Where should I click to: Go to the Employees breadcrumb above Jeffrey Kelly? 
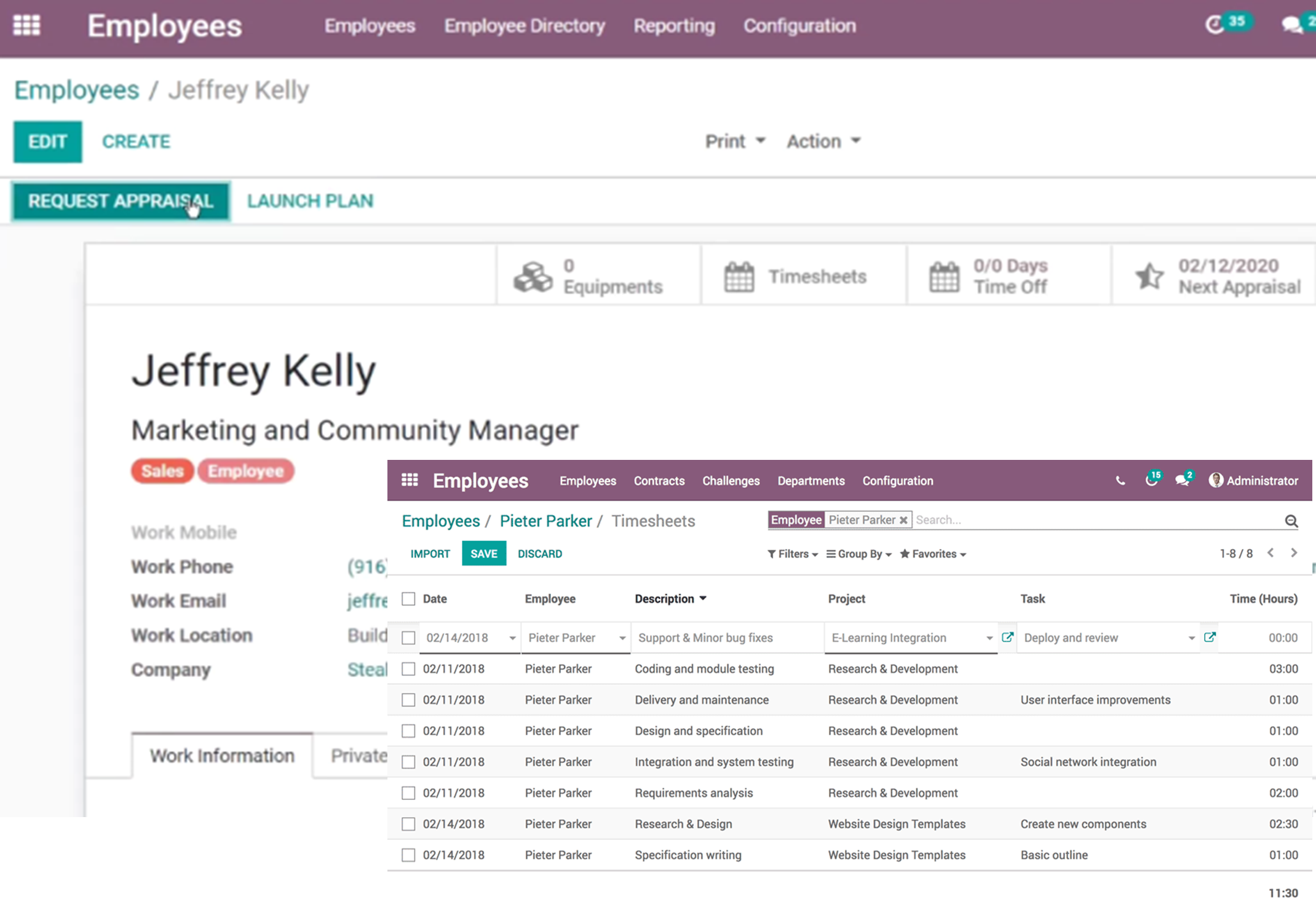[77, 90]
